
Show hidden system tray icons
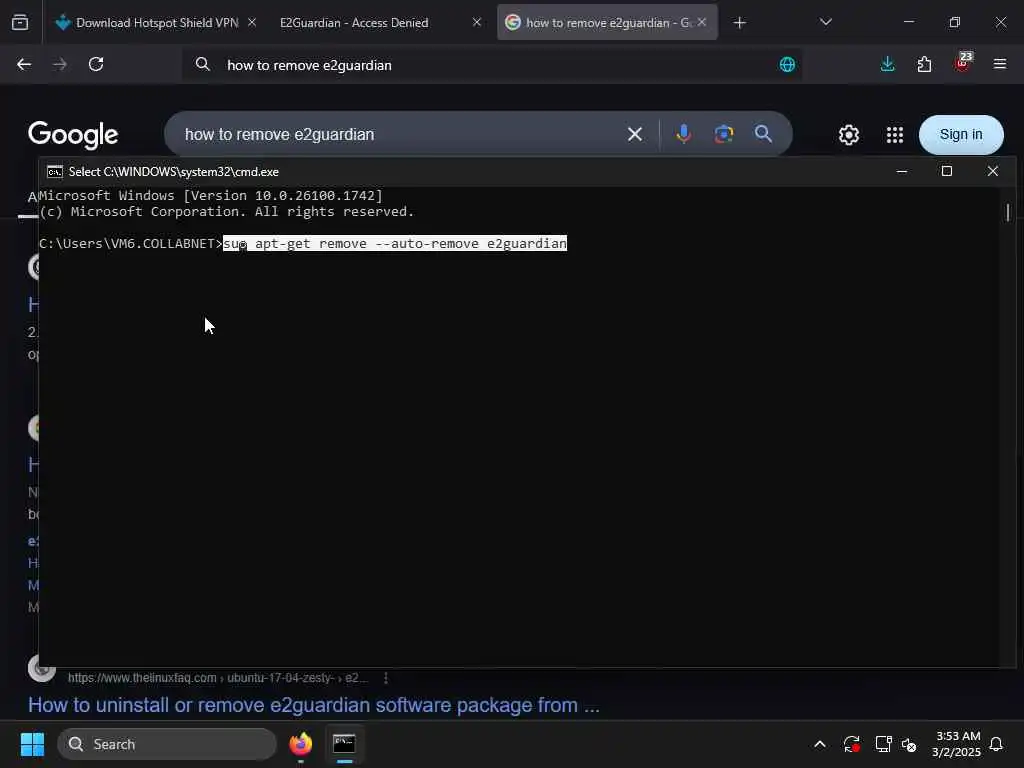820,744
